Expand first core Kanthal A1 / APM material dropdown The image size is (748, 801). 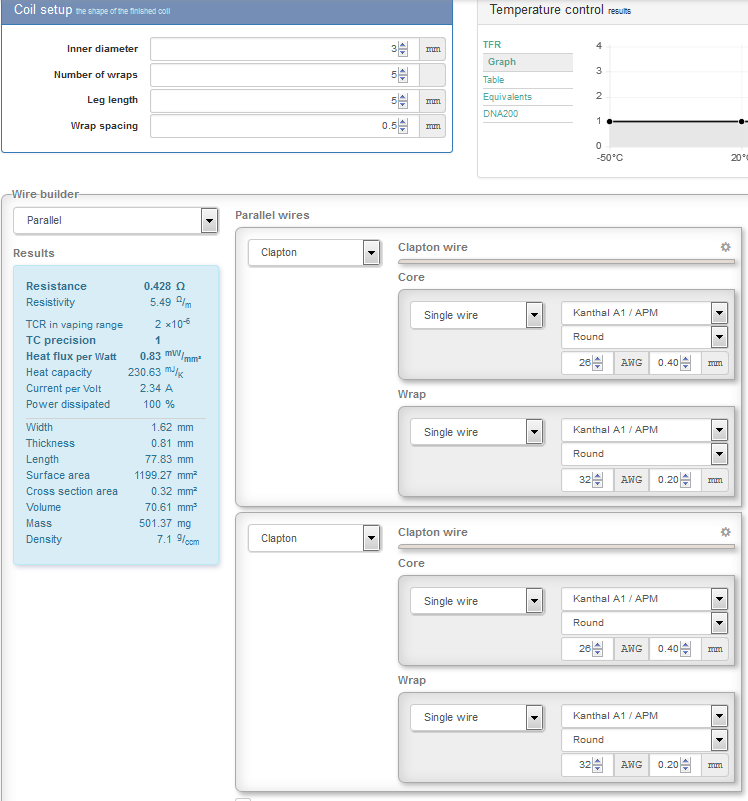[x=644, y=313]
